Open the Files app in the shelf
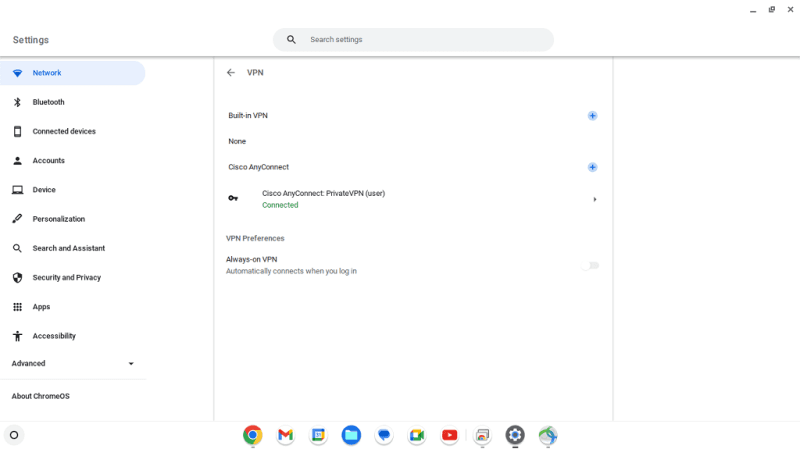 pos(351,435)
